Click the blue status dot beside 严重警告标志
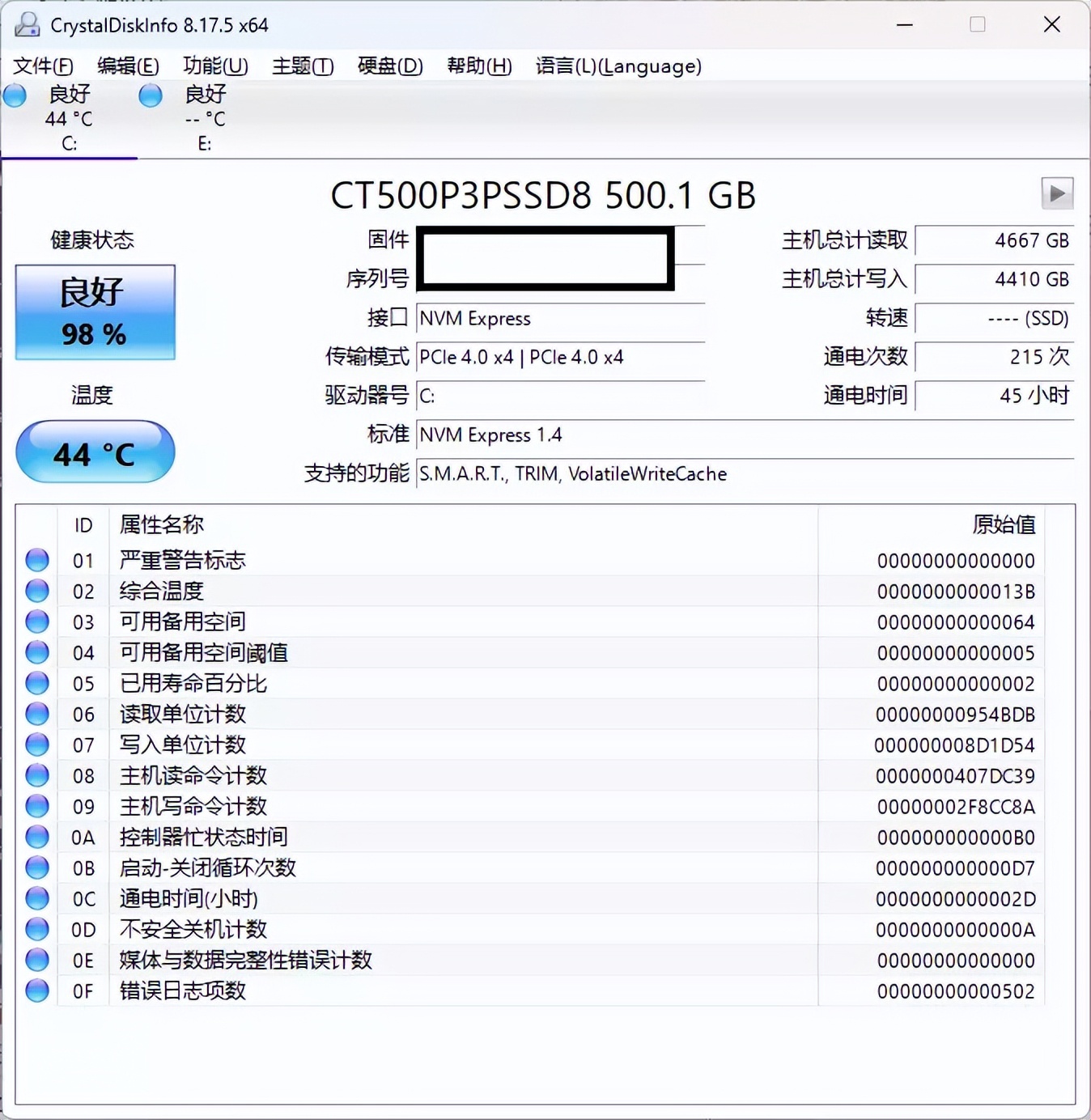This screenshot has width=1091, height=1120. [x=36, y=559]
